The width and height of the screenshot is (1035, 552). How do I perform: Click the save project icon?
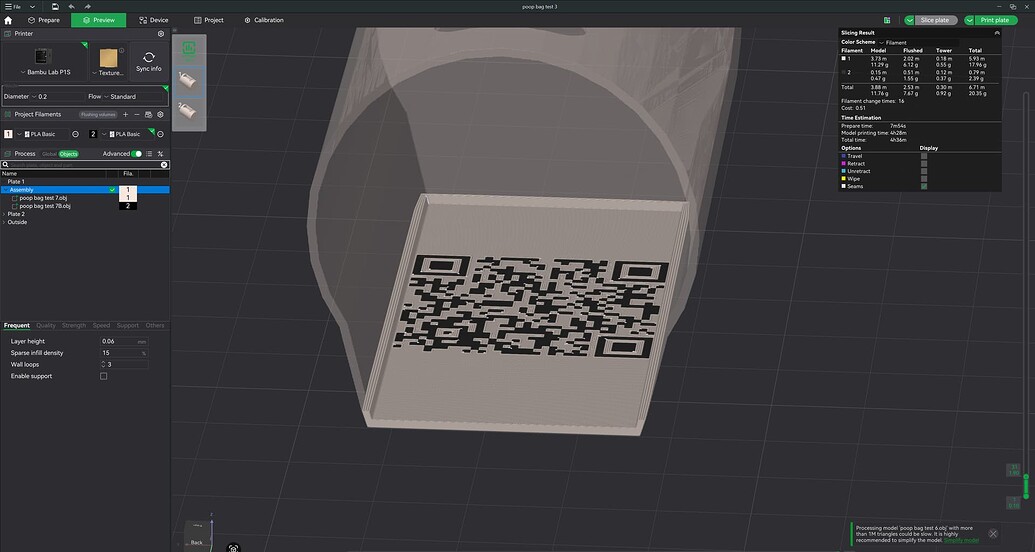(x=55, y=7)
